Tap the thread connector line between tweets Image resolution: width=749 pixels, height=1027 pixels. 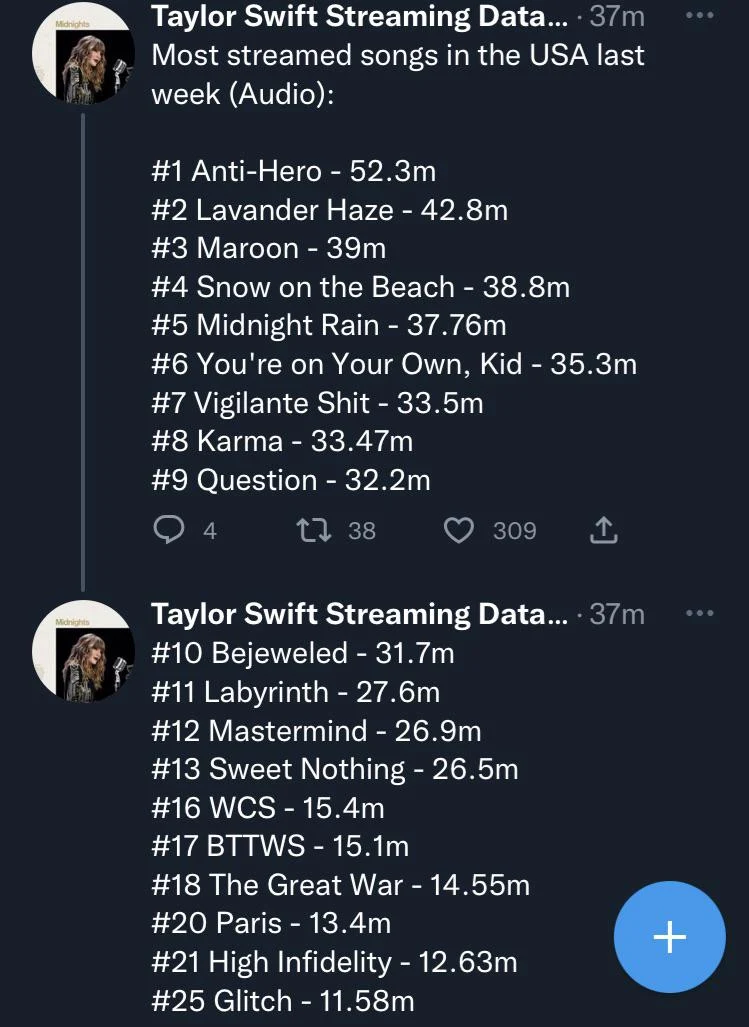pos(84,350)
